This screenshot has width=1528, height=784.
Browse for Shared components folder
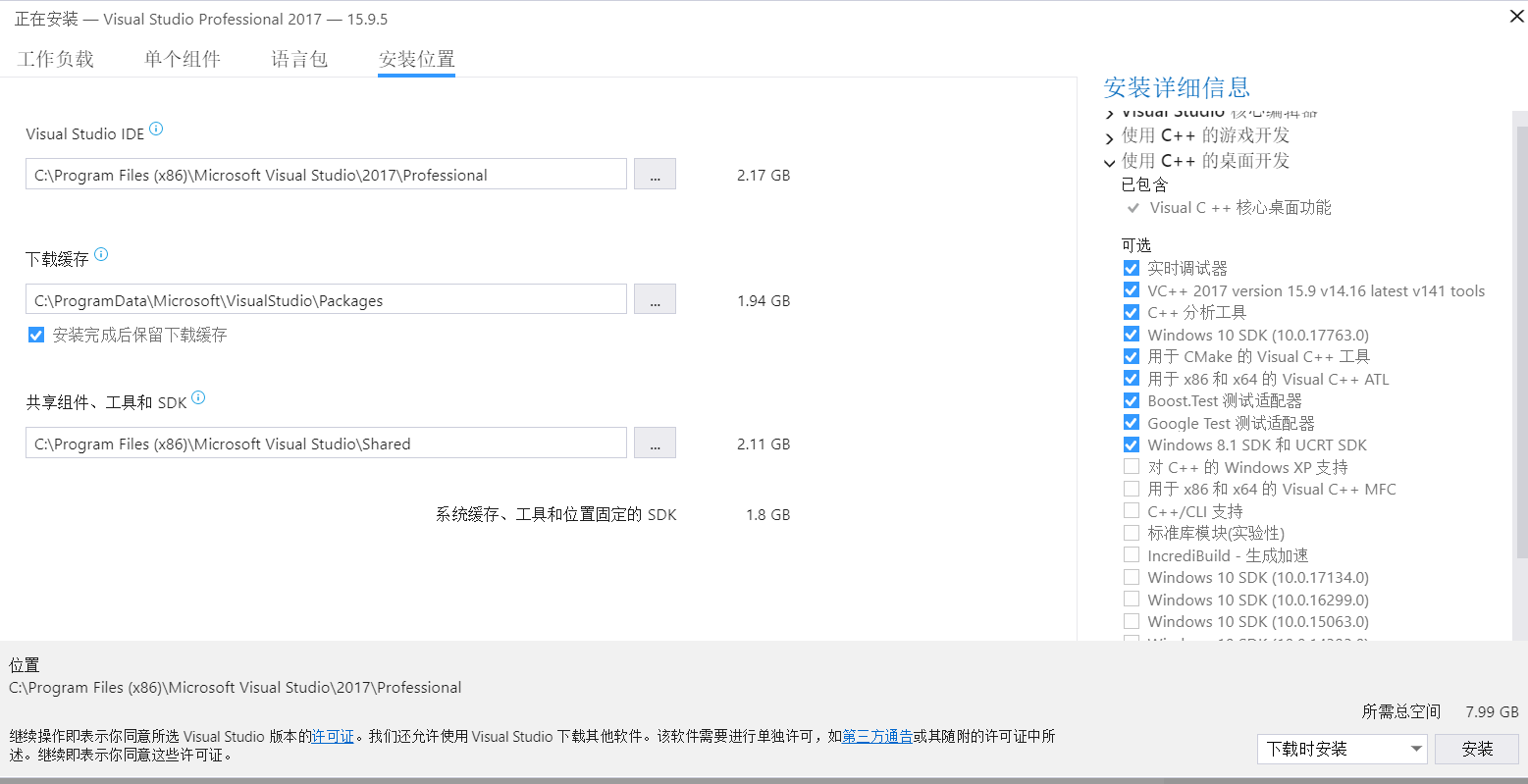tap(655, 443)
